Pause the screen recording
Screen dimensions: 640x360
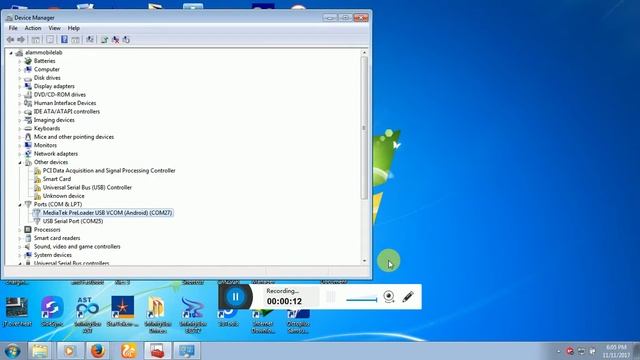pyautogui.click(x=236, y=297)
